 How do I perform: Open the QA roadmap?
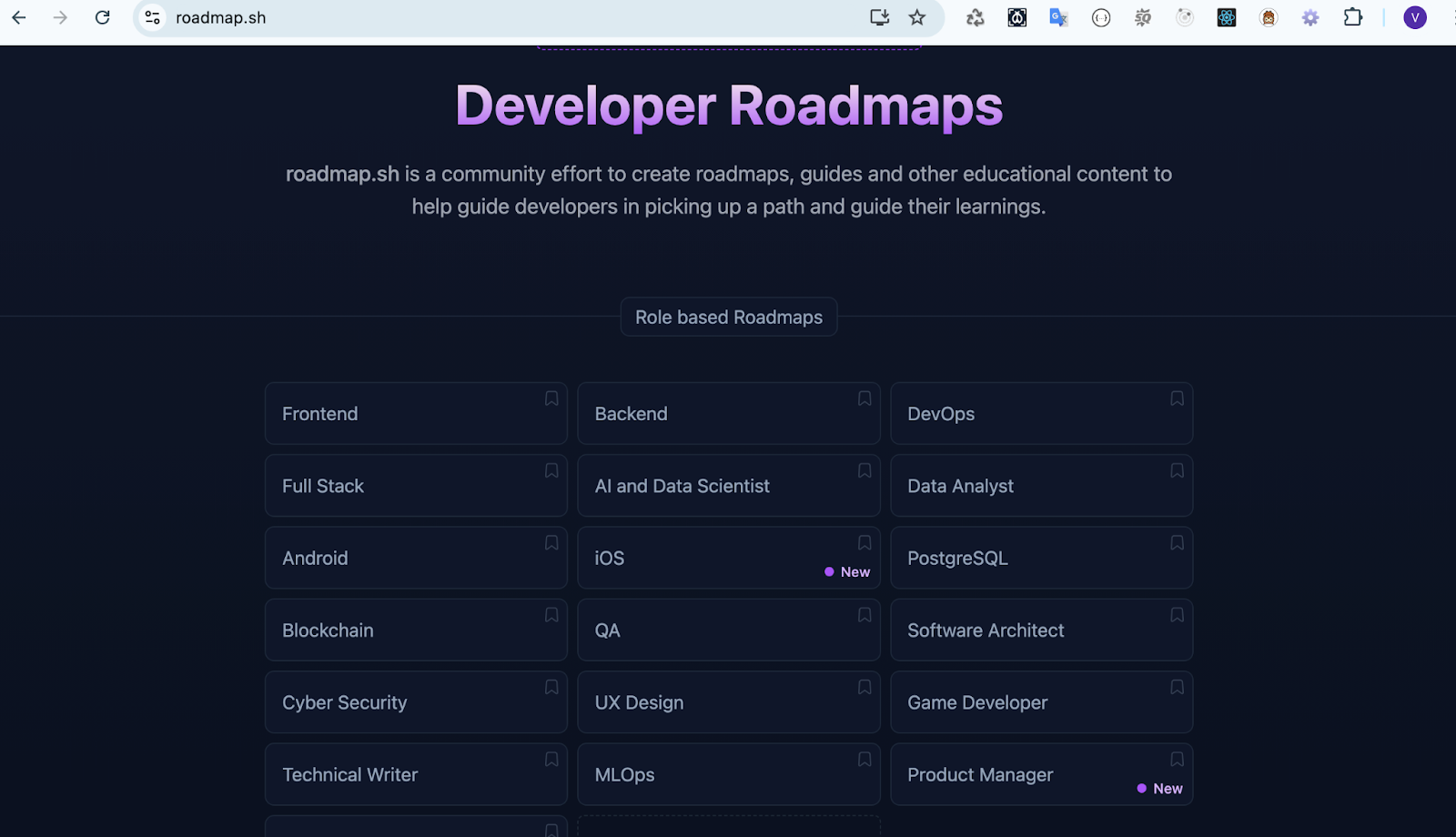(x=729, y=630)
